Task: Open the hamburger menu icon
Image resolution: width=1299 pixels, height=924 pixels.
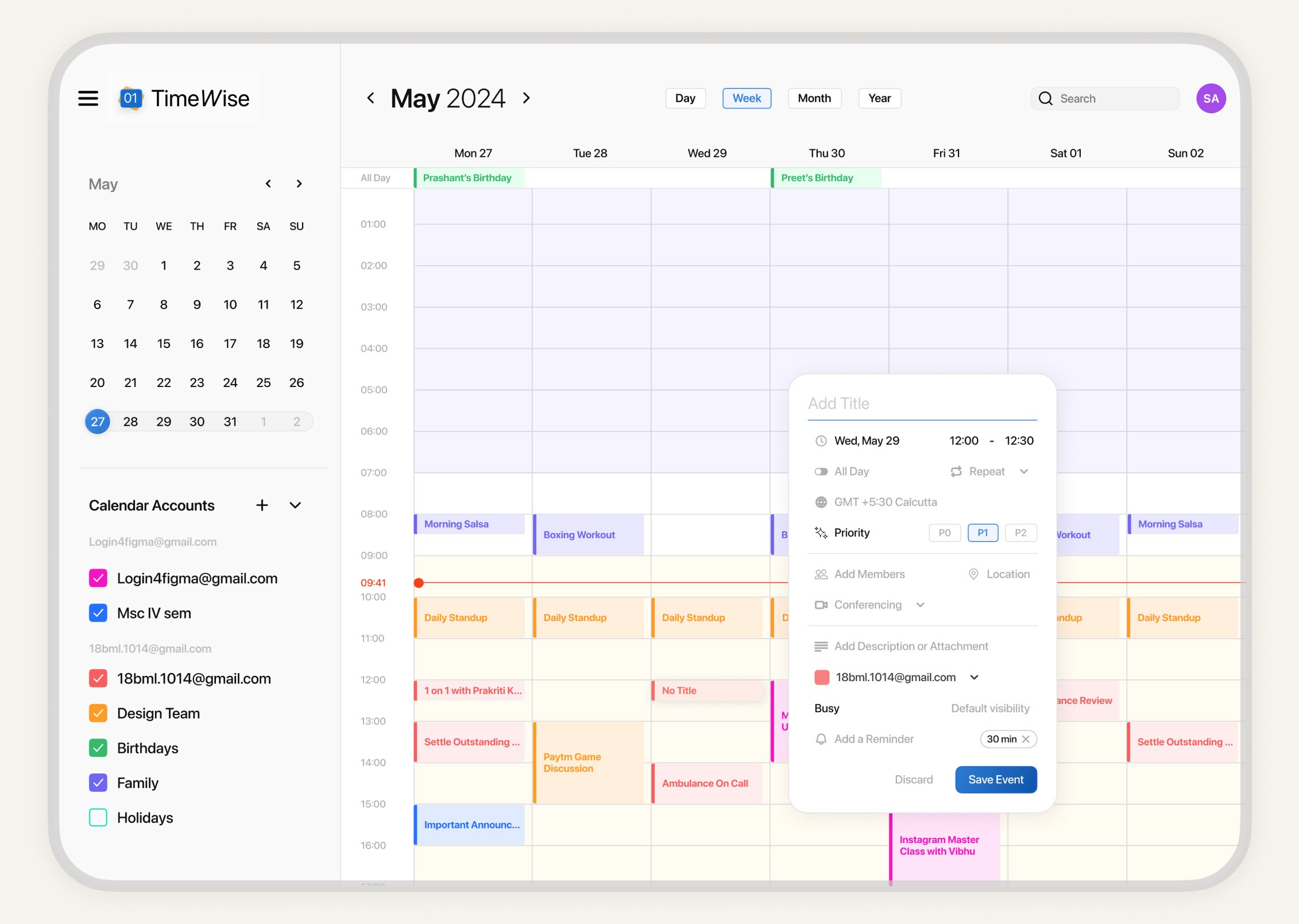Action: pos(88,98)
